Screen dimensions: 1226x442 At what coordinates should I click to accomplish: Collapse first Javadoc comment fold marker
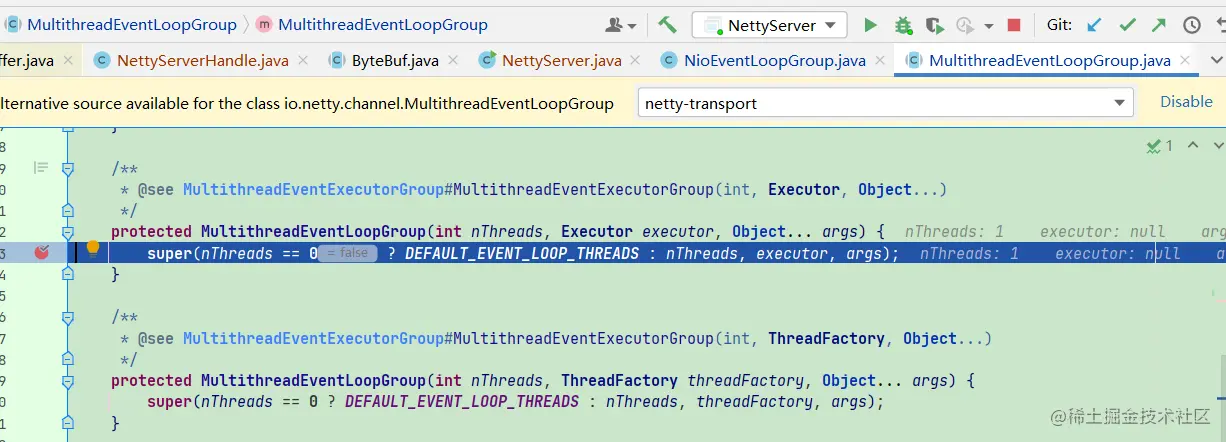tap(68, 168)
